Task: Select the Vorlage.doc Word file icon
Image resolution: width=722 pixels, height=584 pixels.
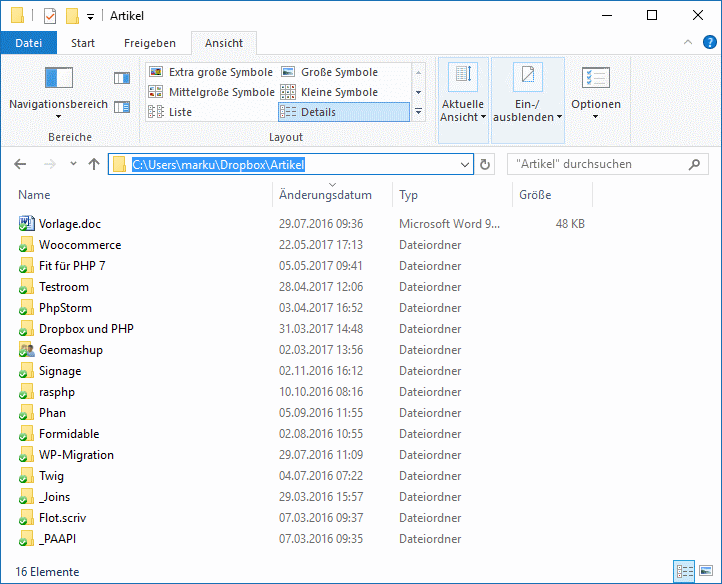Action: pyautogui.click(x=26, y=223)
